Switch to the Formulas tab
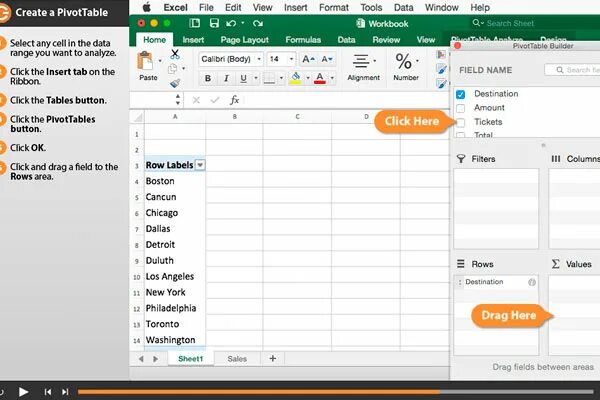600x400 pixels. (x=303, y=40)
